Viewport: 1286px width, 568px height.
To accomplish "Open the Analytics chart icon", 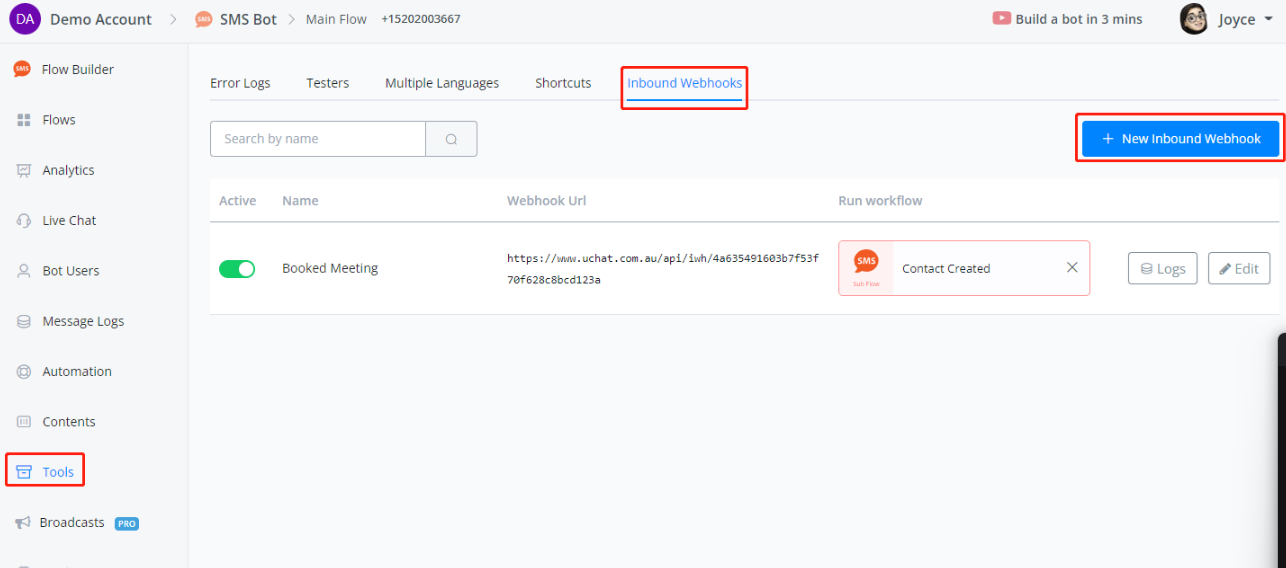I will [x=24, y=171].
